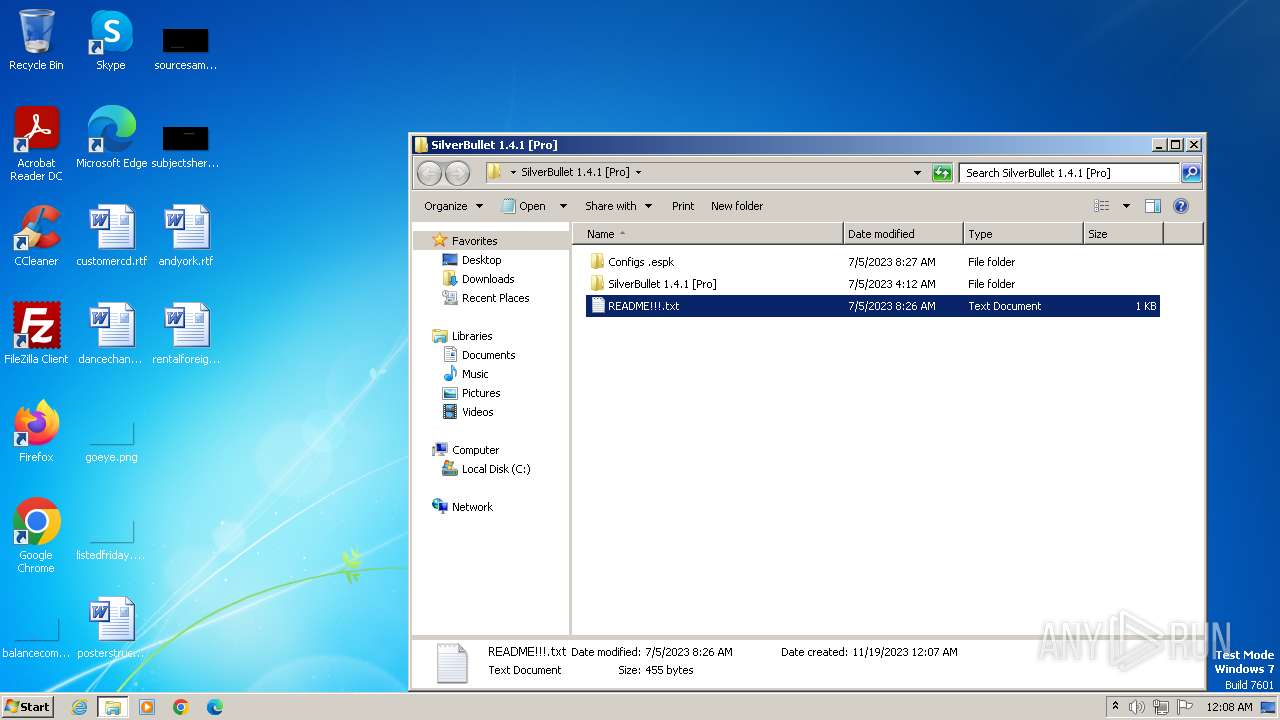The width and height of the screenshot is (1280, 720).
Task: Select the SilverBullet 1.4.1 [Pro] subfolder
Action: pos(661,284)
